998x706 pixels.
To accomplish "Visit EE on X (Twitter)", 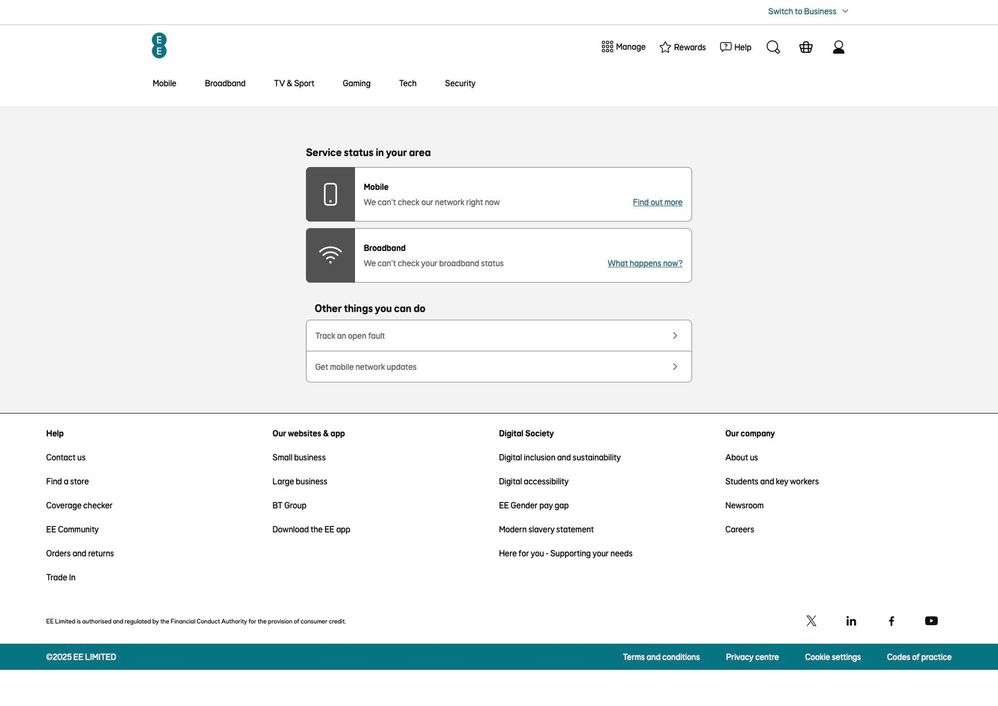I will (811, 621).
